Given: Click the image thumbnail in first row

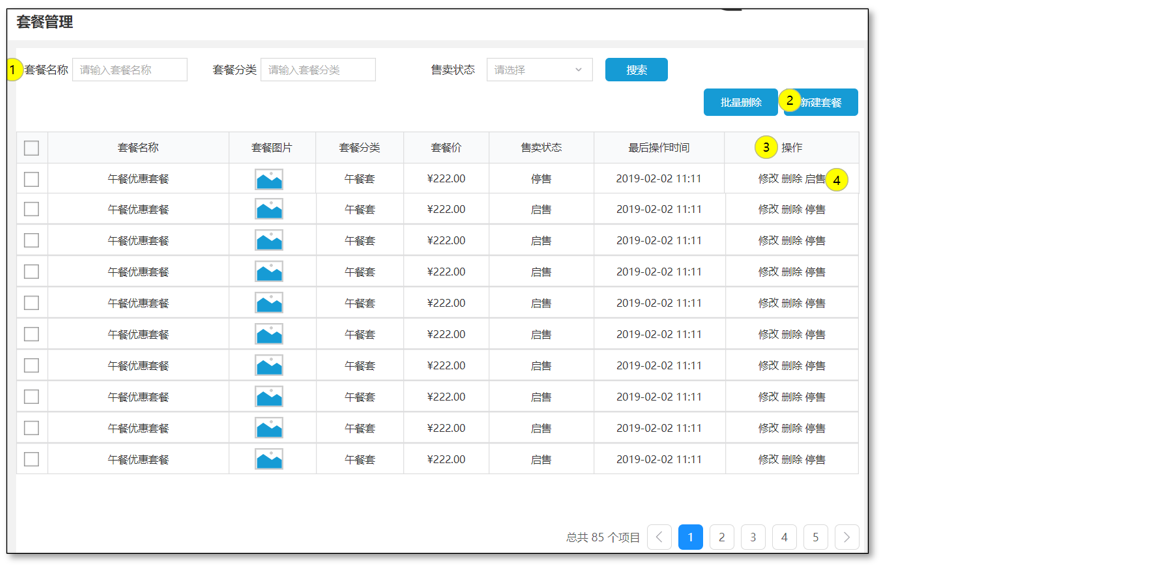Looking at the screenshot, I should tap(269, 179).
